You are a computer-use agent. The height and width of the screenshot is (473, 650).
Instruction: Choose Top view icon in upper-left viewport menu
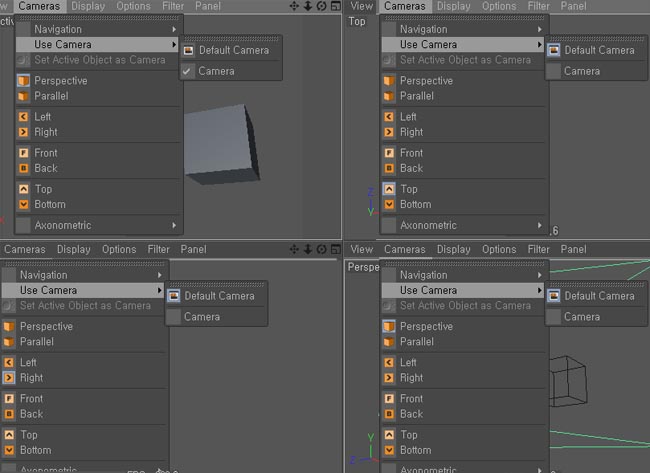(24, 189)
